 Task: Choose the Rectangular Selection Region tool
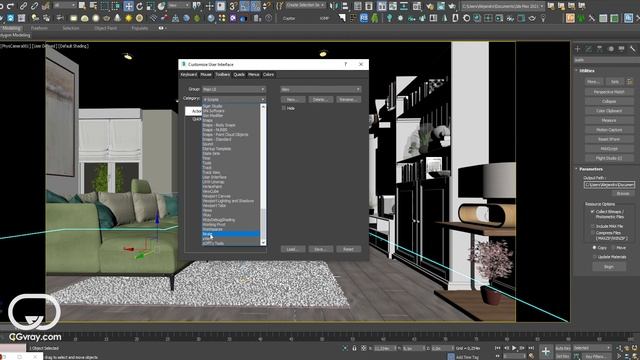point(105,6)
